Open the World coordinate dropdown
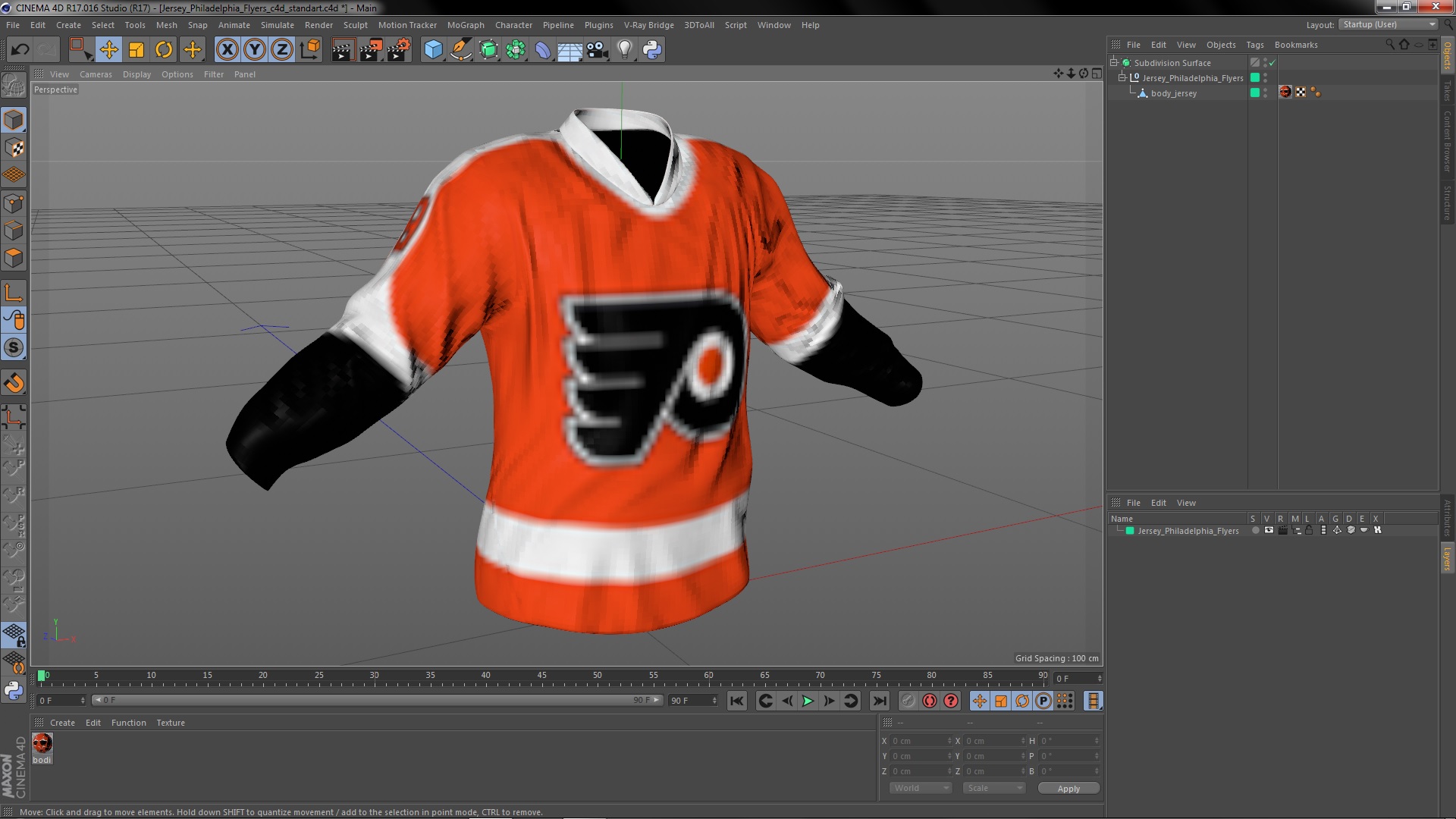1456x819 pixels. pos(921,789)
